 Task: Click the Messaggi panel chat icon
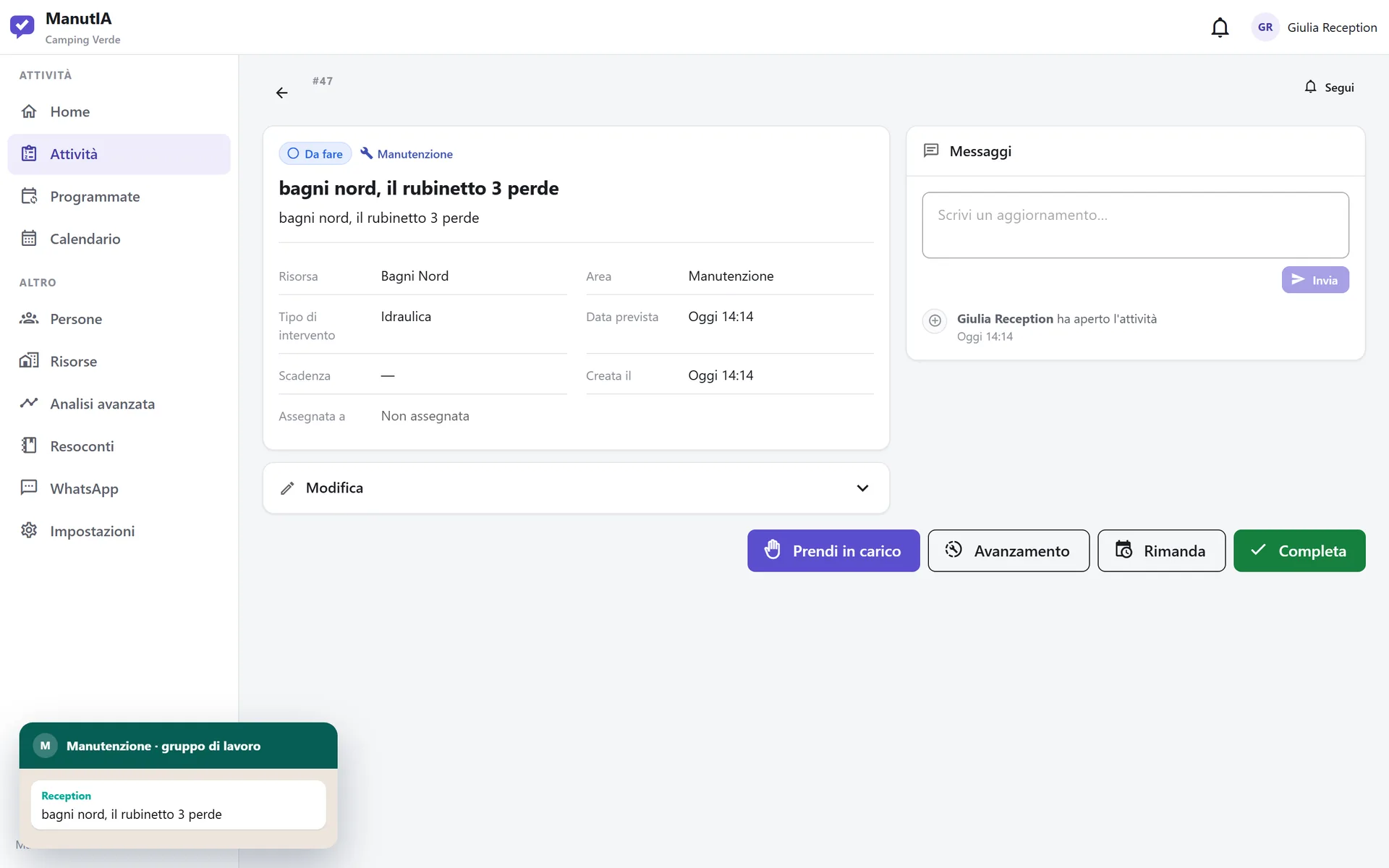(931, 150)
